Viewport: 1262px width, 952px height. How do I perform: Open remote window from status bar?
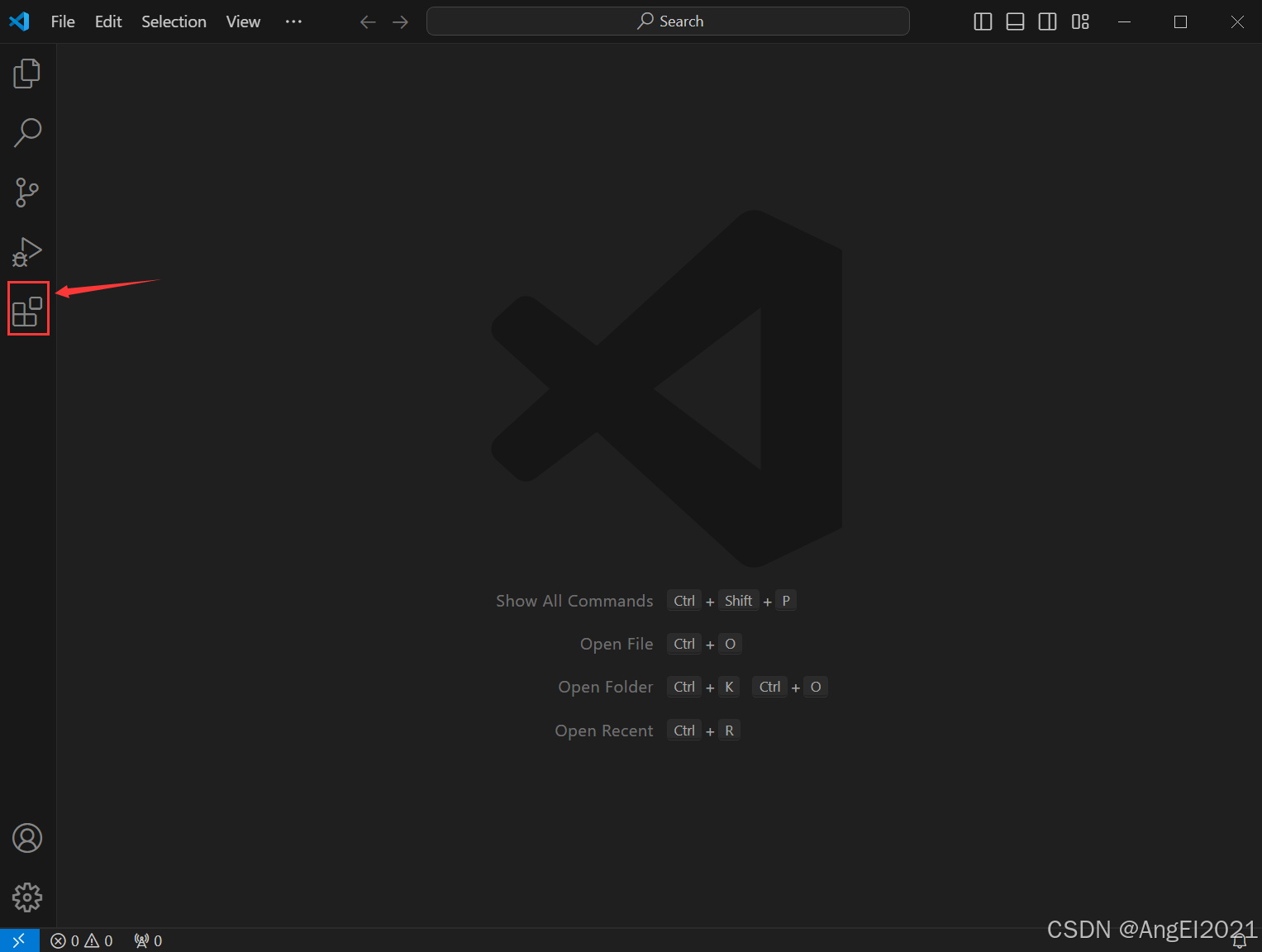coord(19,940)
